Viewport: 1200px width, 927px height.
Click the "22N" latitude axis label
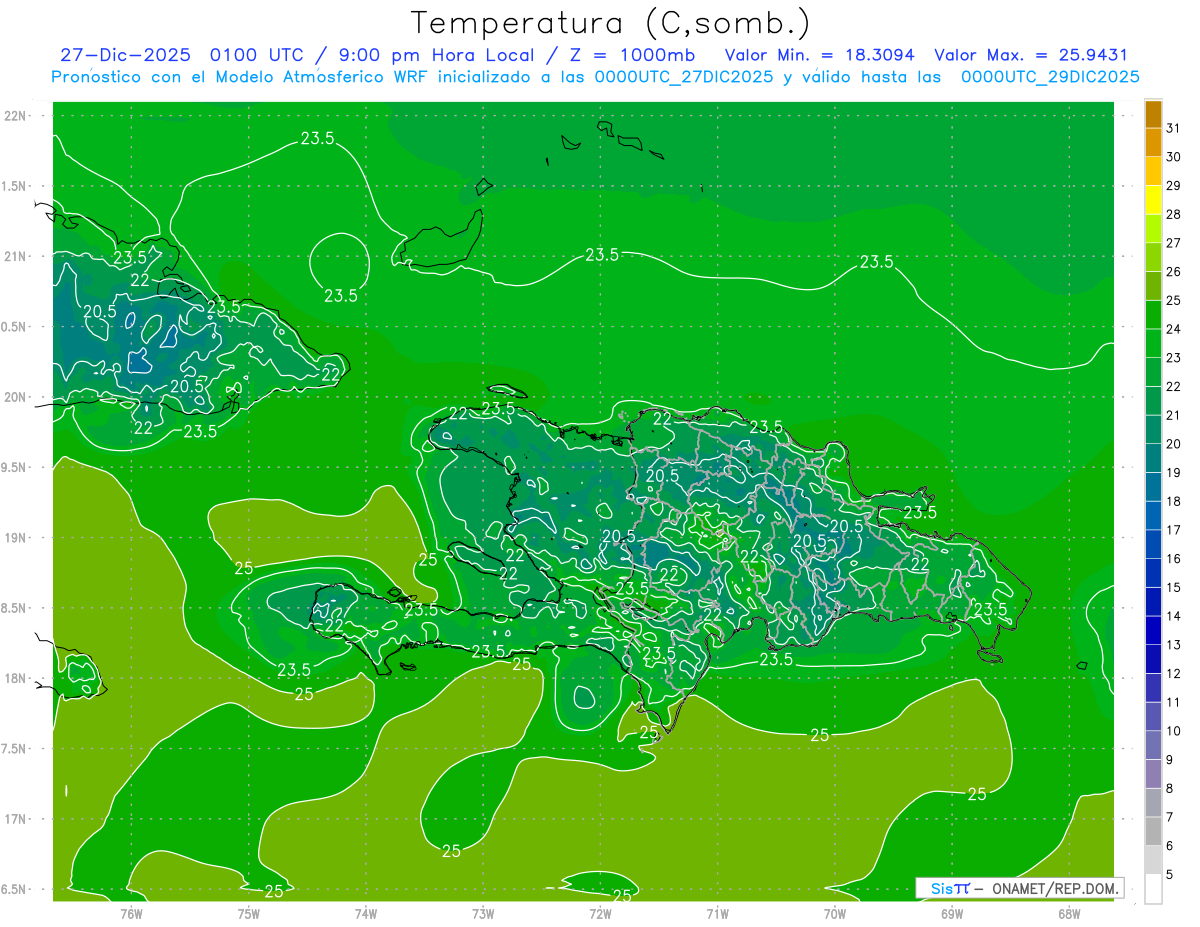[x=15, y=116]
